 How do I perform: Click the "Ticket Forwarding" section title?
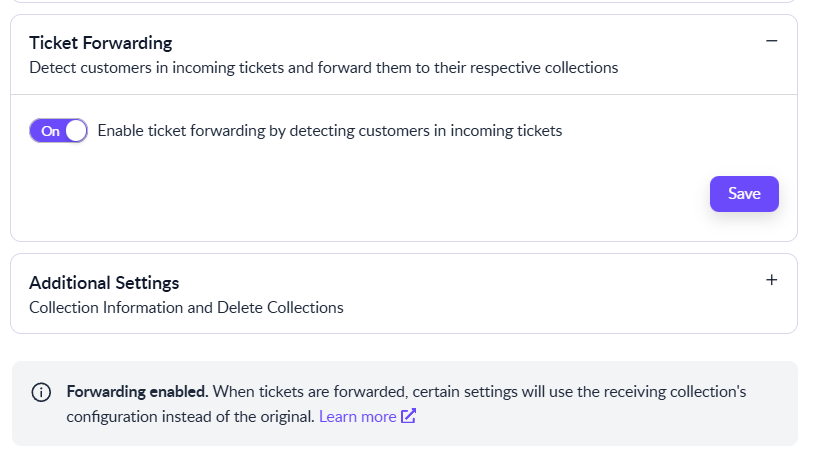pyautogui.click(x=100, y=43)
